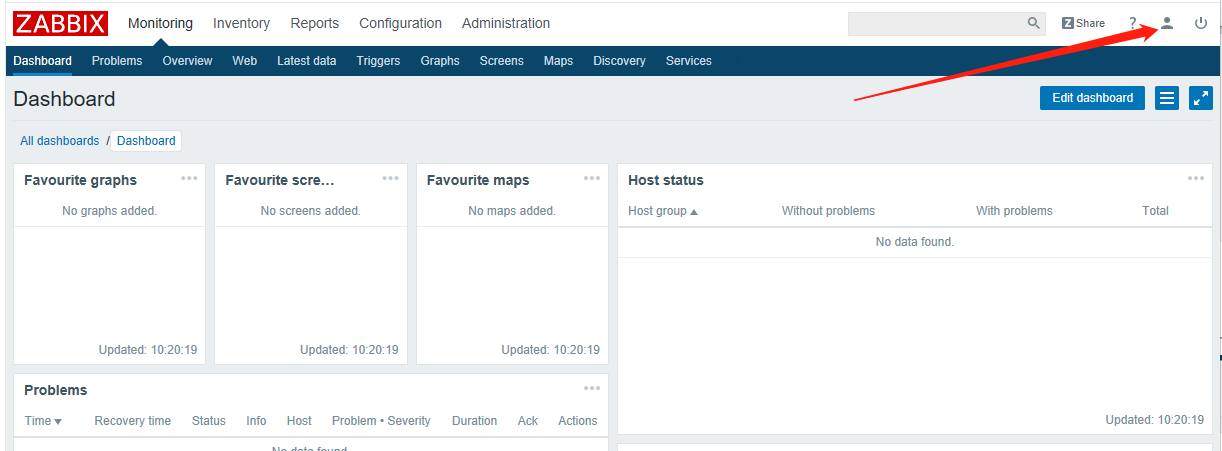Switch to the Latest data tab
The image size is (1222, 451).
(306, 61)
